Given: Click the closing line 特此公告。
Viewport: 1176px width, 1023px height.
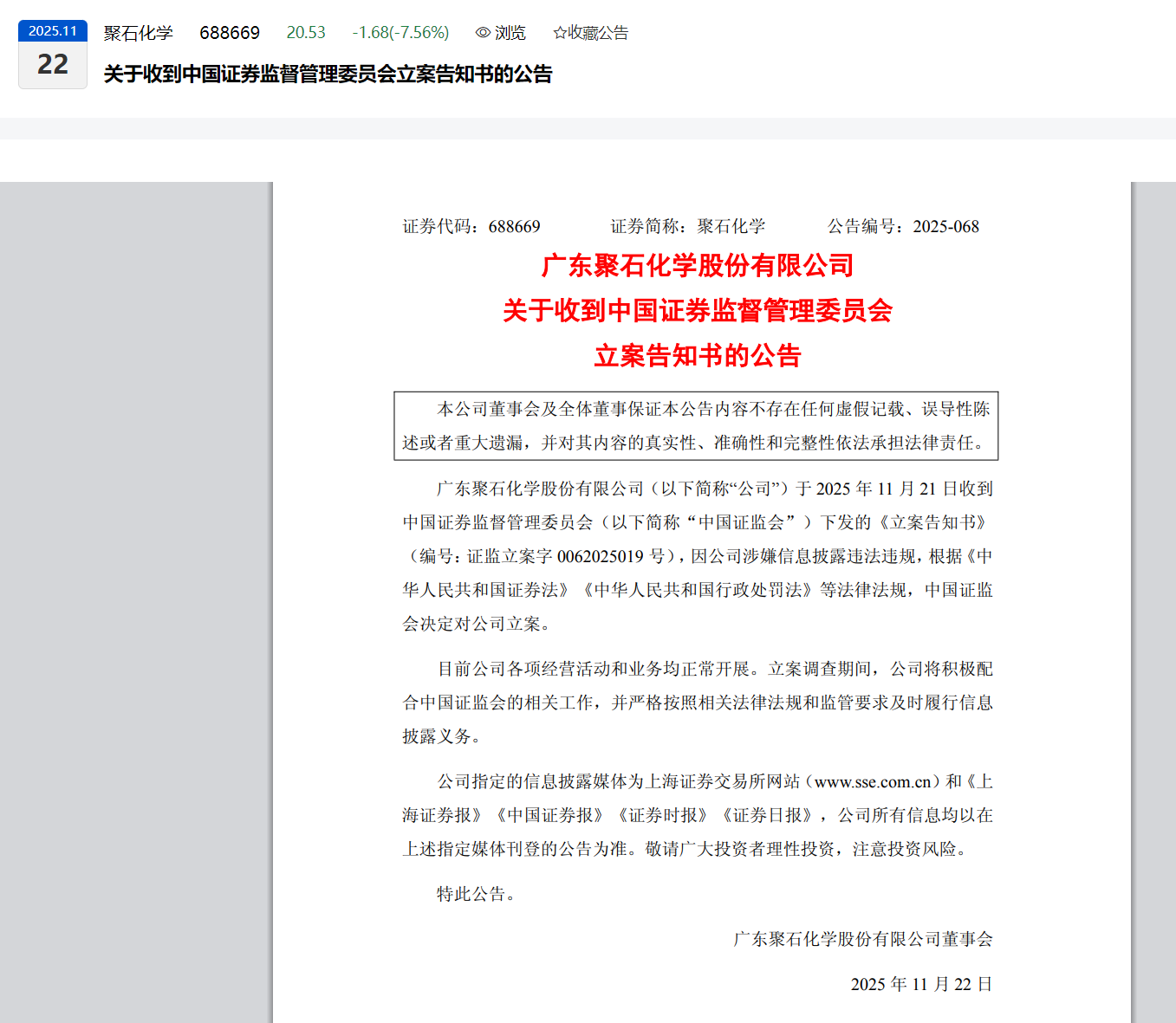Looking at the screenshot, I should [x=477, y=894].
